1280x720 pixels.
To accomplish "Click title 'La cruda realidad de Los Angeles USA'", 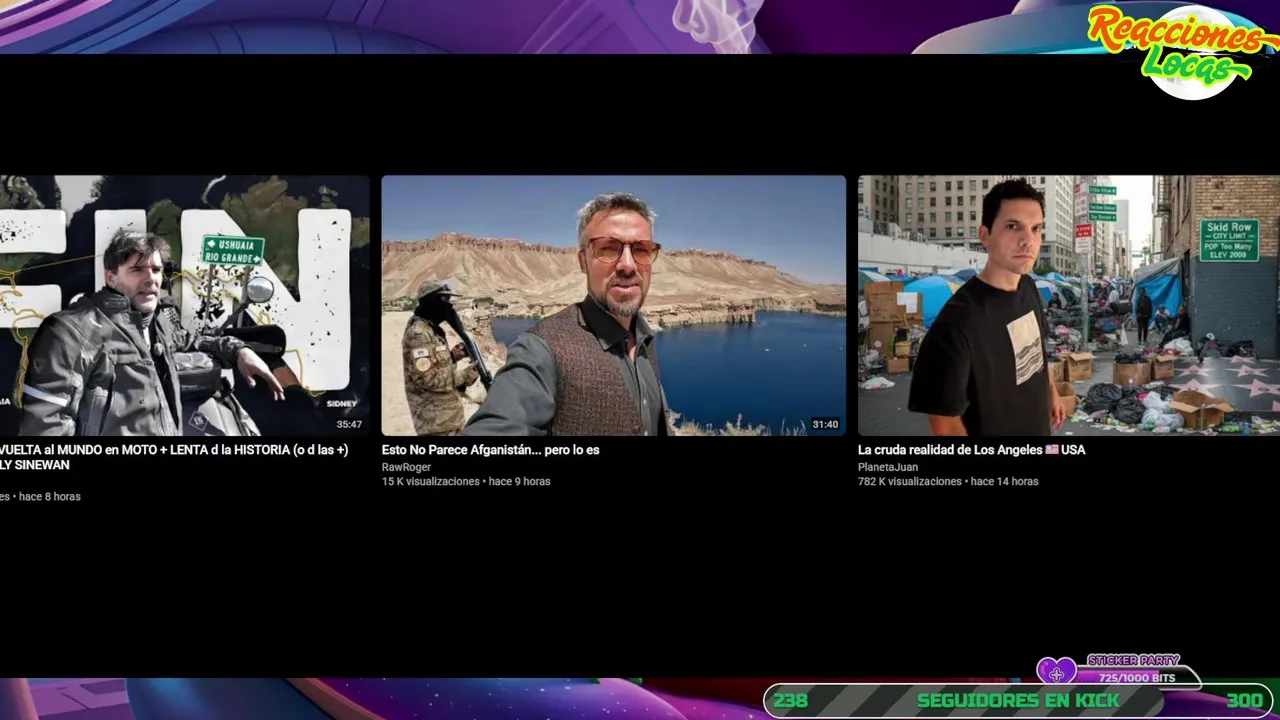I will coord(971,450).
